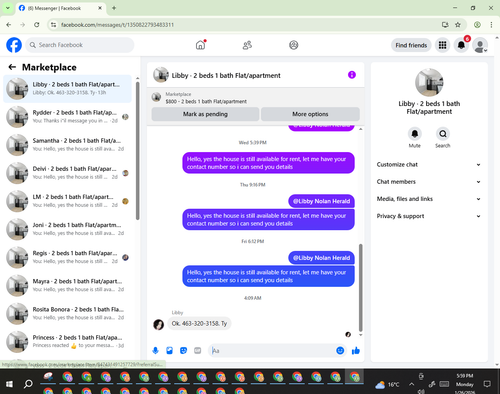Expand Media, files and links section
Screen dimensions: 500x394
(x=429, y=199)
